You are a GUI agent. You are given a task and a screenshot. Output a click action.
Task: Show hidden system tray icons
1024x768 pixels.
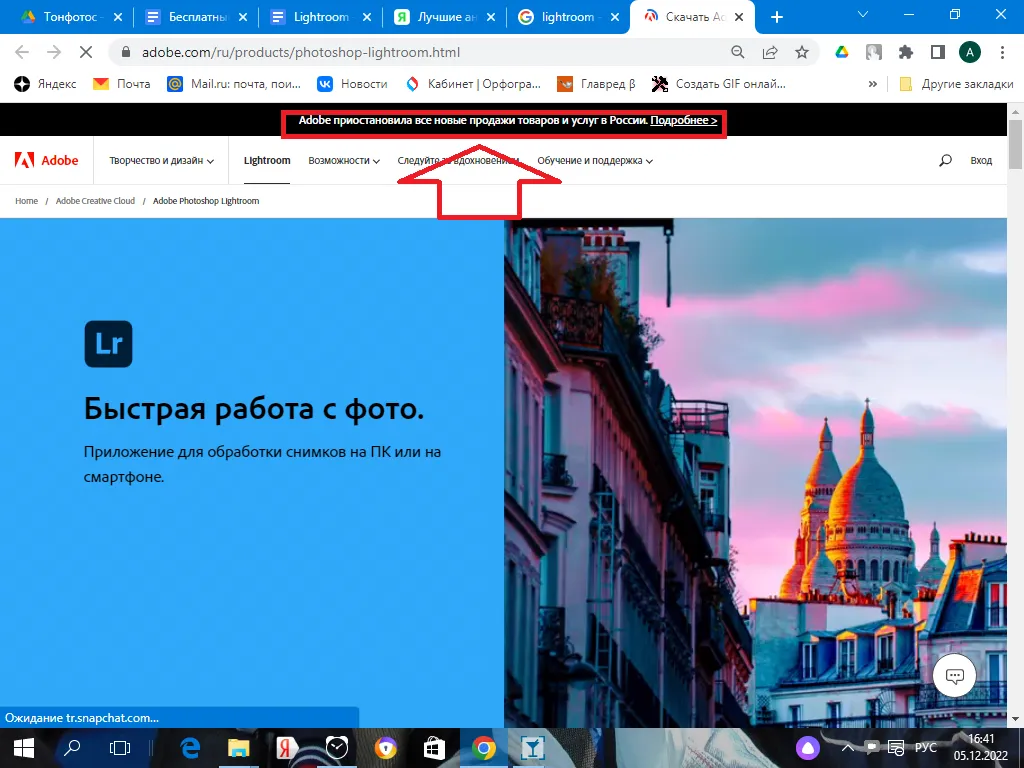(x=847, y=748)
